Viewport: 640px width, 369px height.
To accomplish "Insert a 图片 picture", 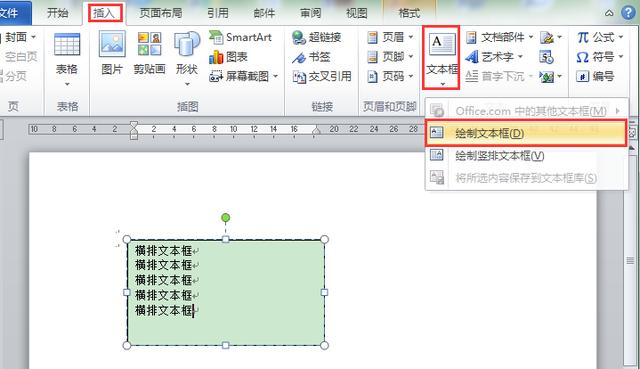I will (x=112, y=54).
